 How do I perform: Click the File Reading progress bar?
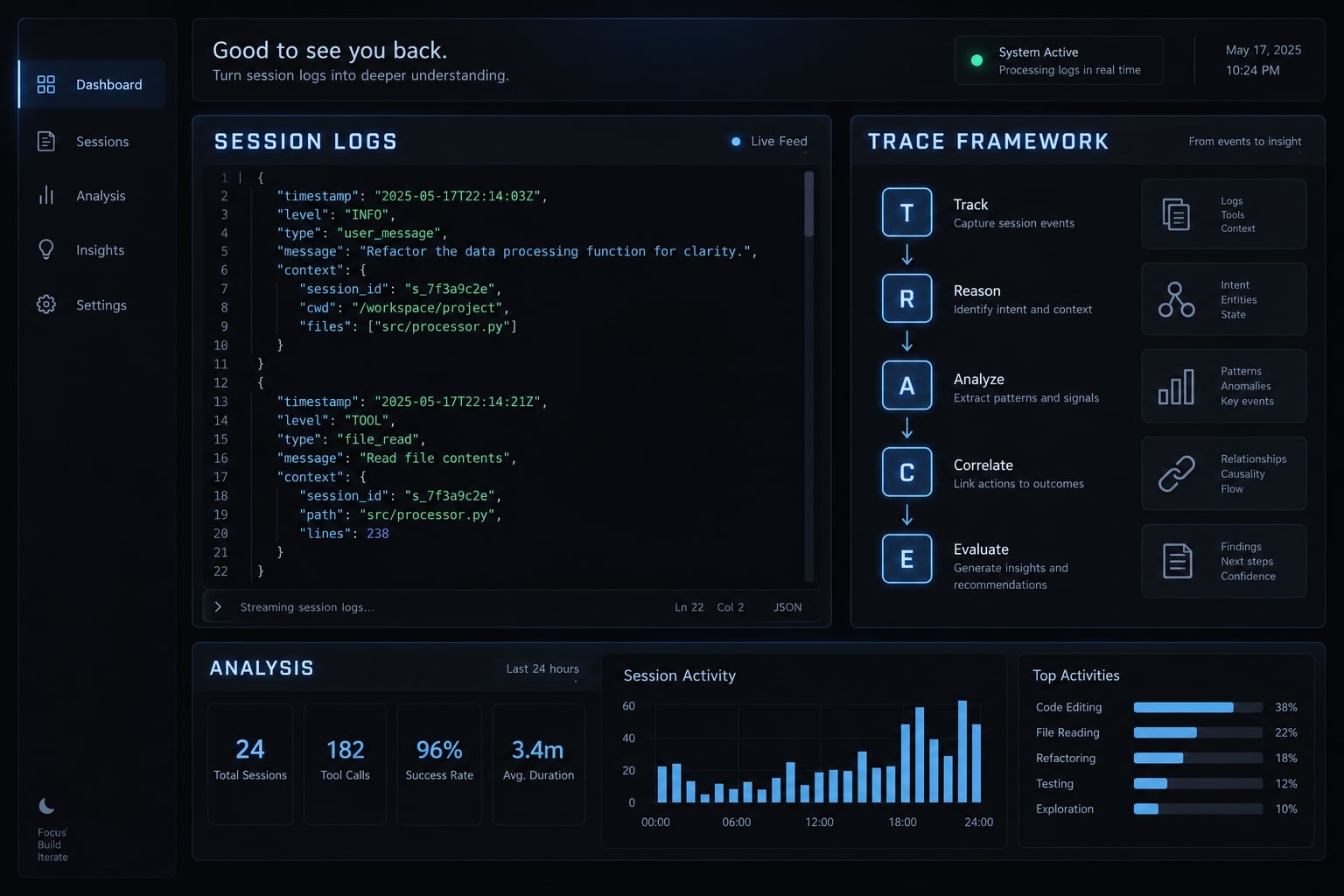point(1198,732)
